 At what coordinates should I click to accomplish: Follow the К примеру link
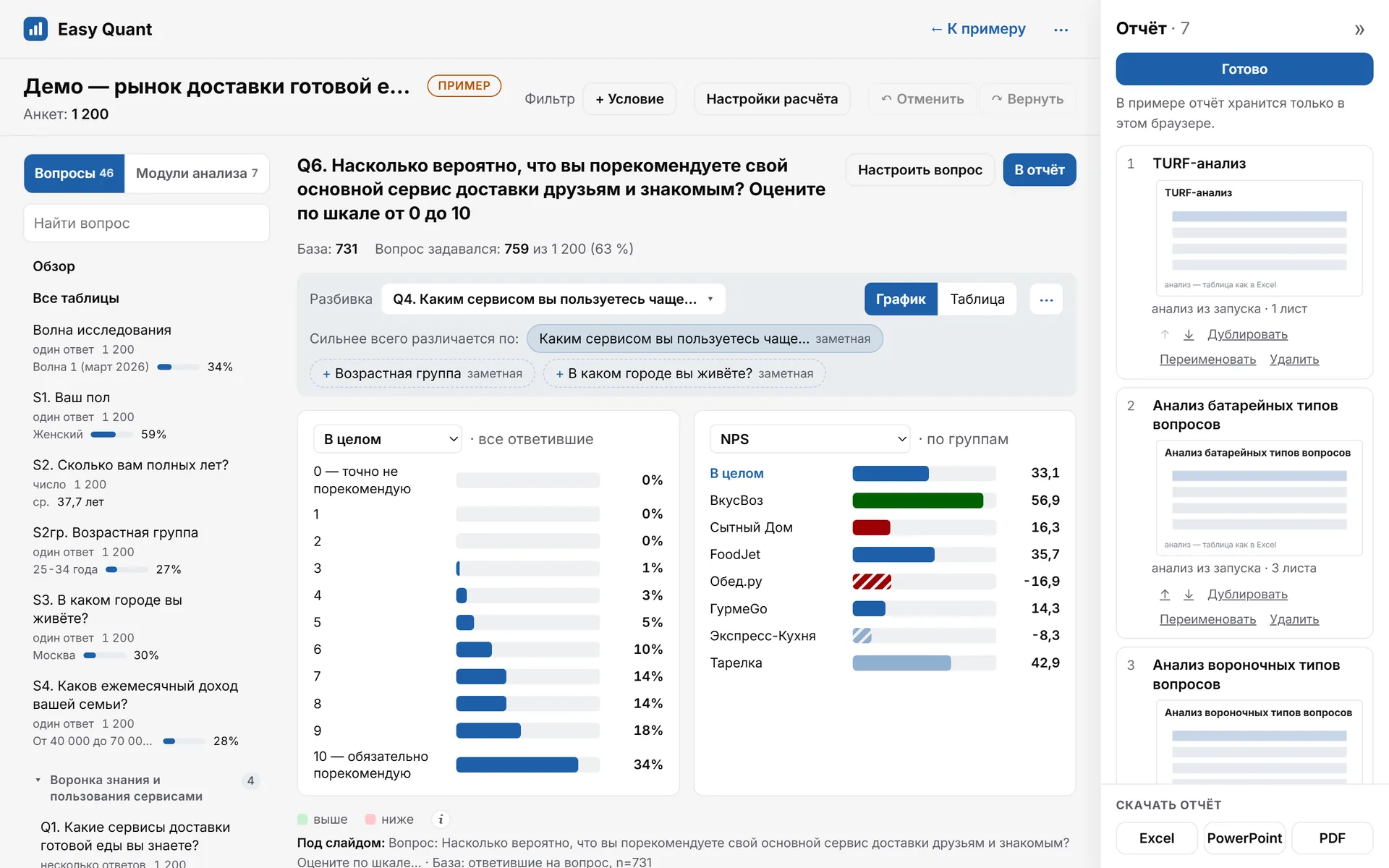pos(978,29)
